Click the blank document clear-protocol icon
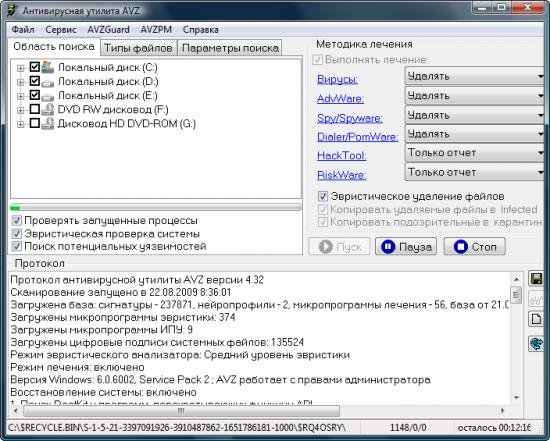550x441 pixels. pos(536,319)
